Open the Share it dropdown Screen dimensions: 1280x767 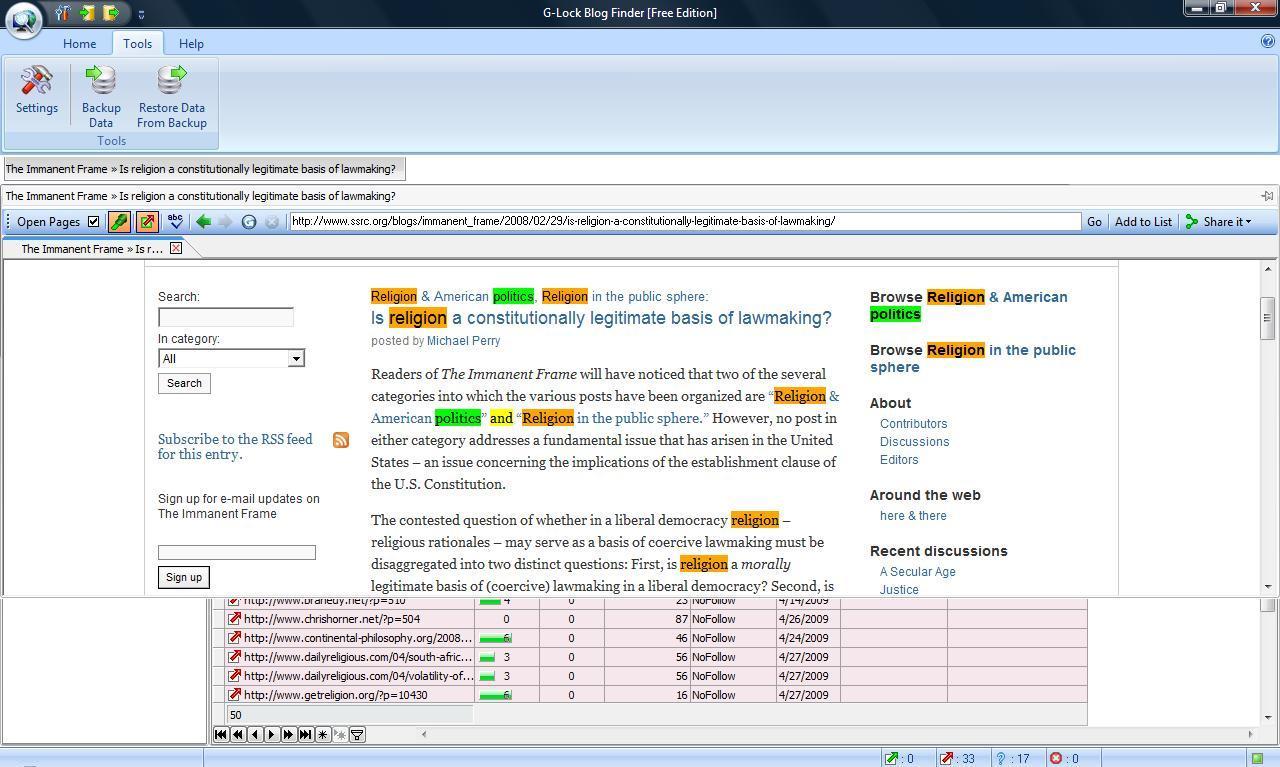(1218, 222)
